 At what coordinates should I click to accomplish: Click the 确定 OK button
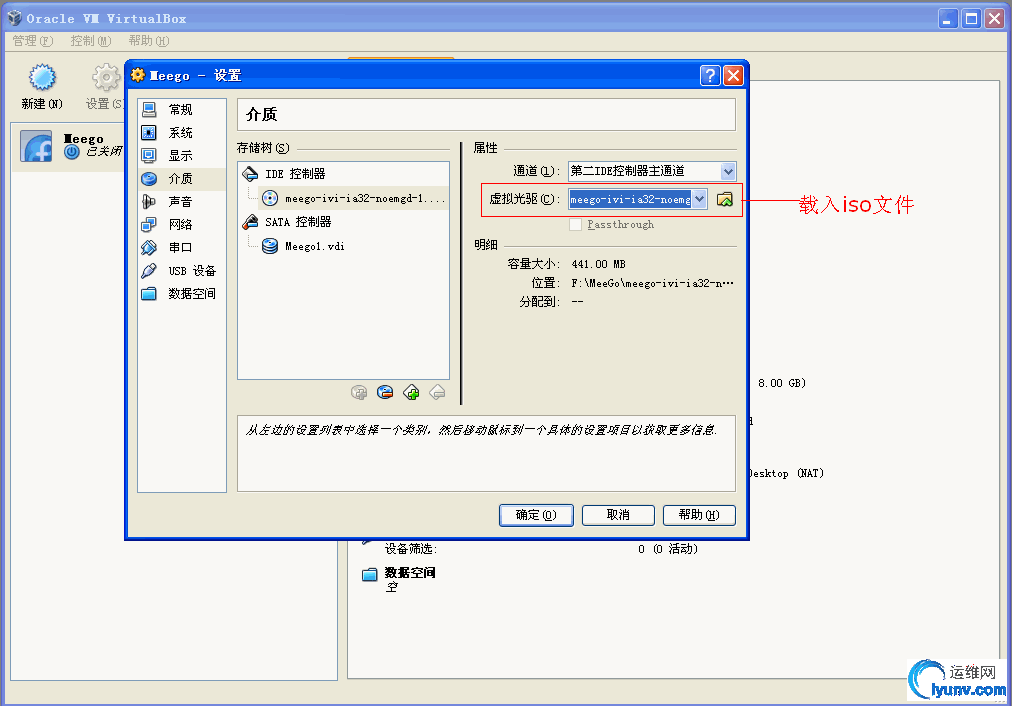click(x=536, y=515)
